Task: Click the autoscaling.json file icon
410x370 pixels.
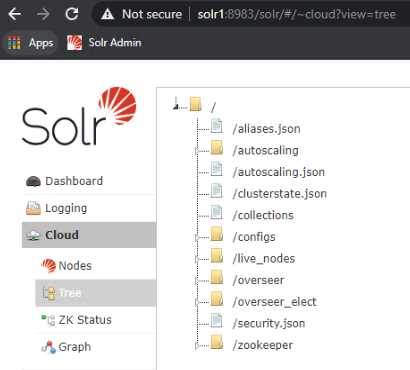Action: click(217, 169)
